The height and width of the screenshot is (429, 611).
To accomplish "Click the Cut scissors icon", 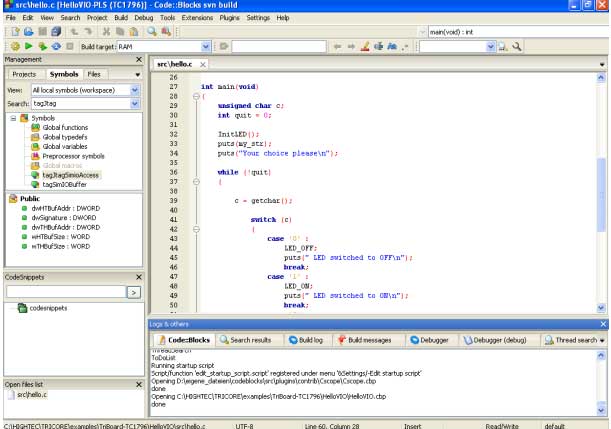I will [x=106, y=32].
